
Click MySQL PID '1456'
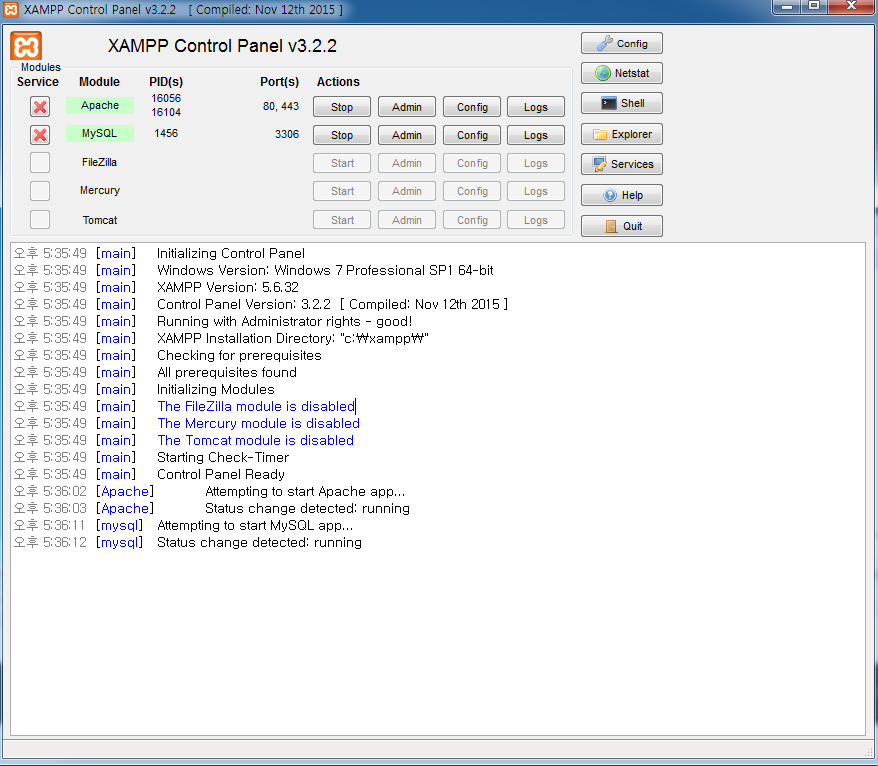coord(166,133)
